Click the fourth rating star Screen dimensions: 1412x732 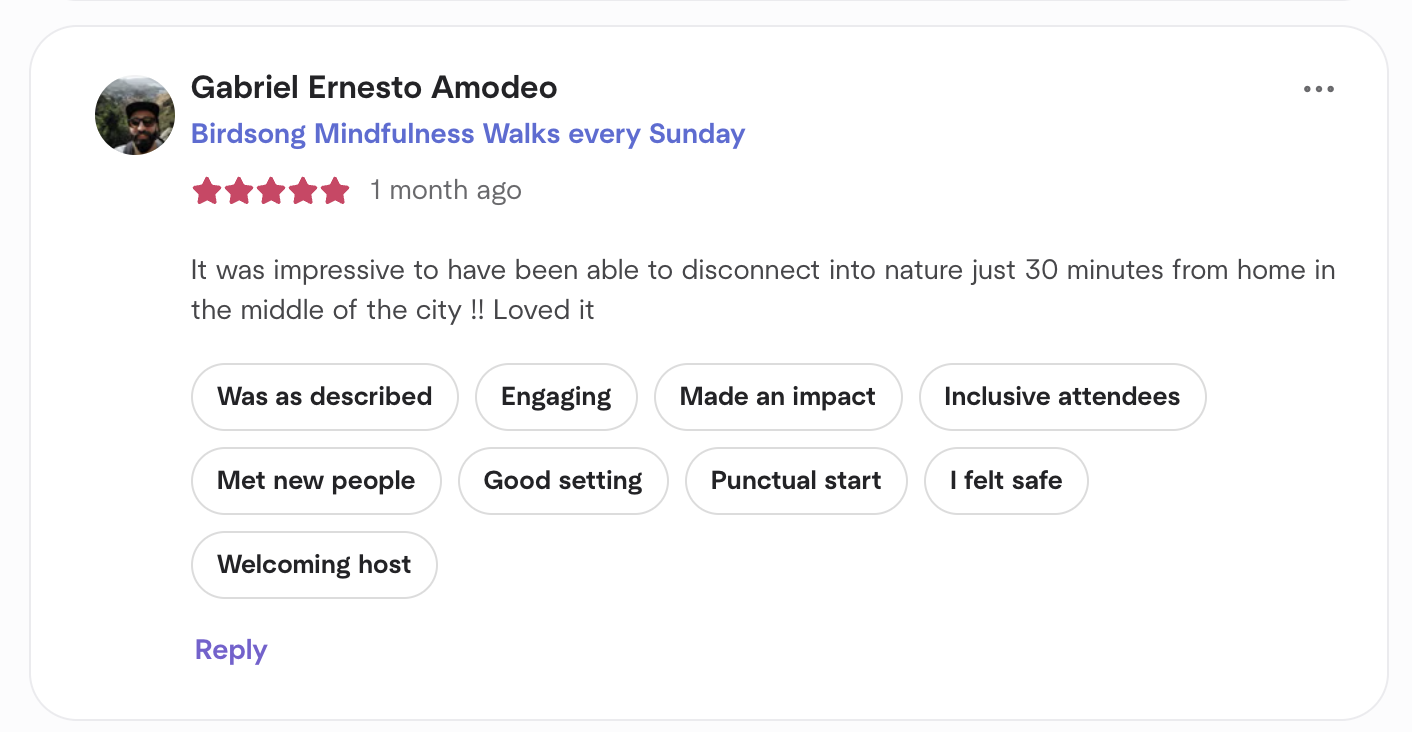pos(303,190)
